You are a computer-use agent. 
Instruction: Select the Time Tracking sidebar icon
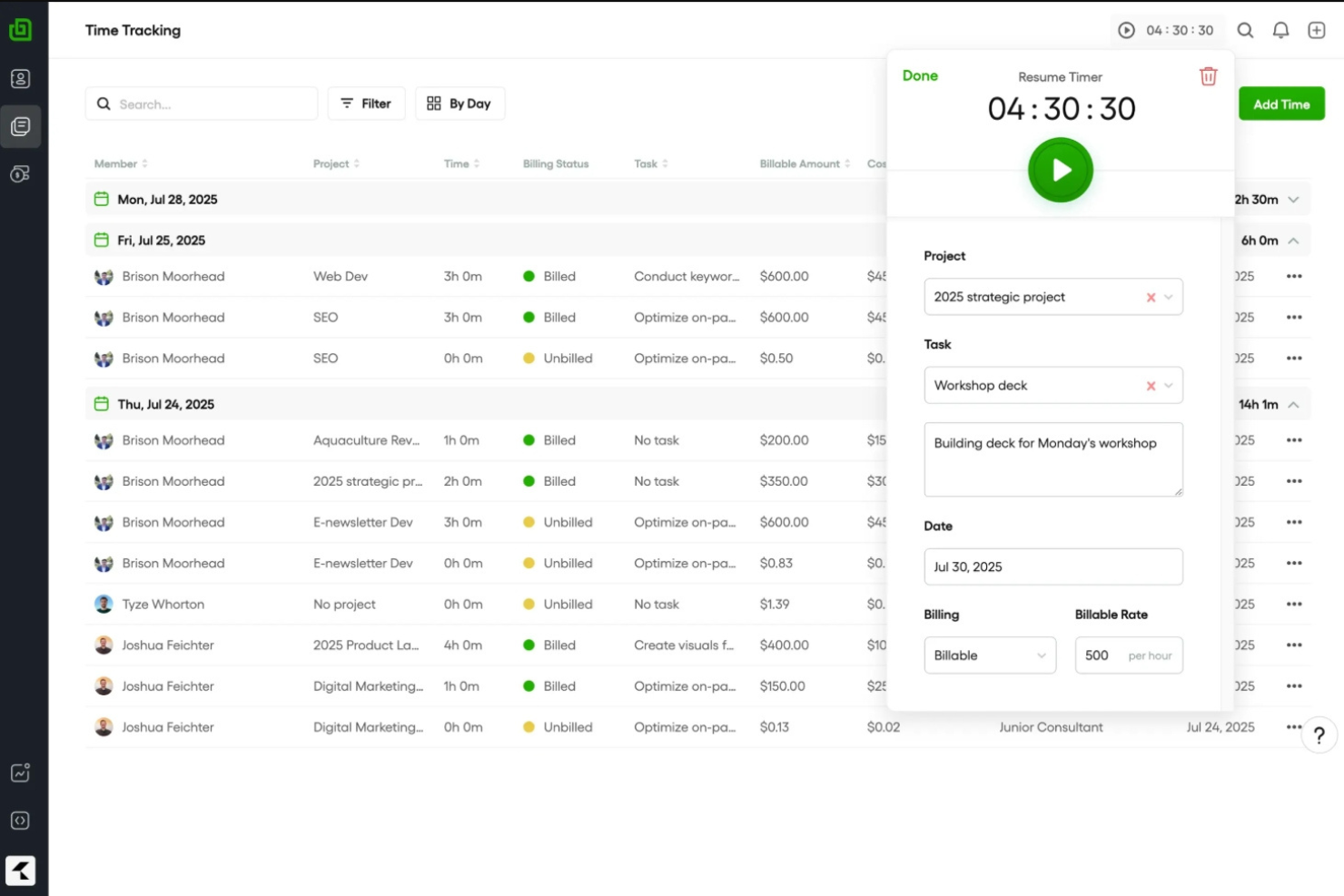20,126
